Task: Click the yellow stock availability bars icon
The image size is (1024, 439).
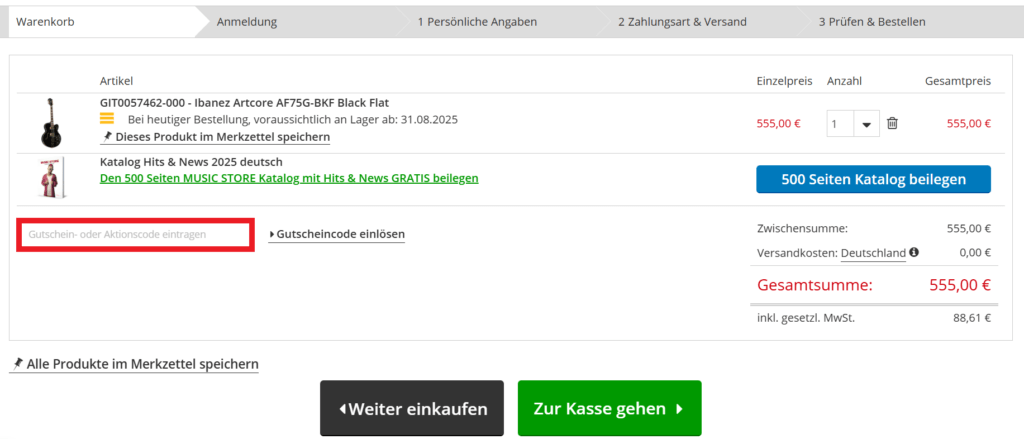Action: 107,119
